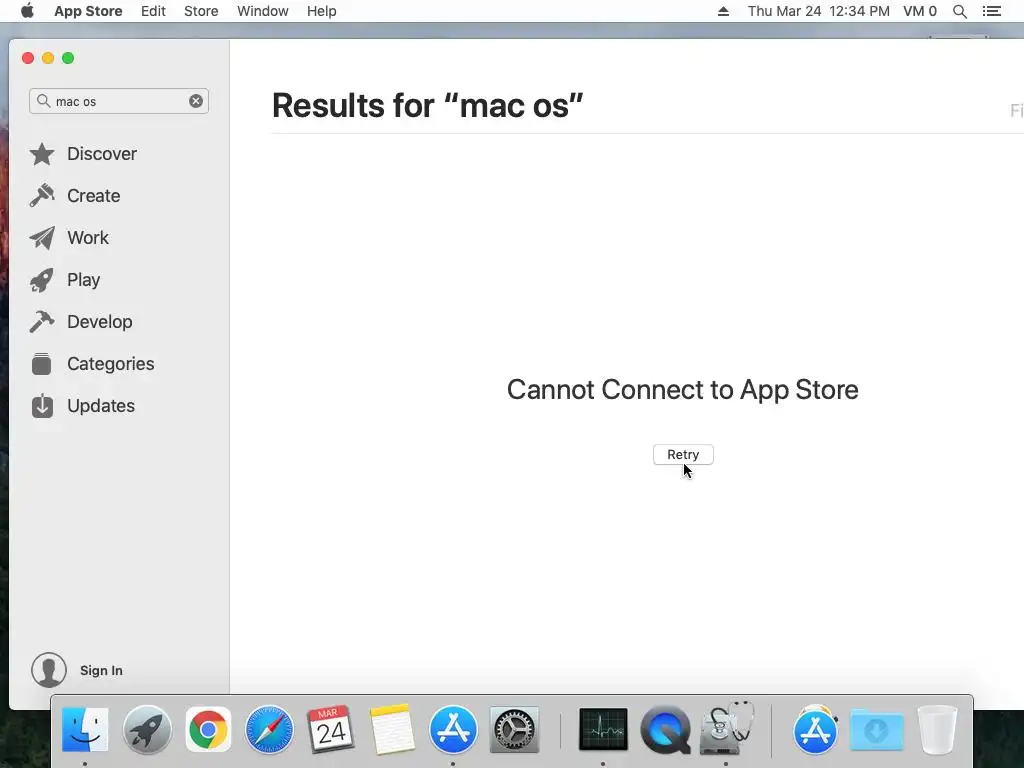Open QuickTime Player from the Dock
The width and height of the screenshot is (1024, 768).
(665, 729)
